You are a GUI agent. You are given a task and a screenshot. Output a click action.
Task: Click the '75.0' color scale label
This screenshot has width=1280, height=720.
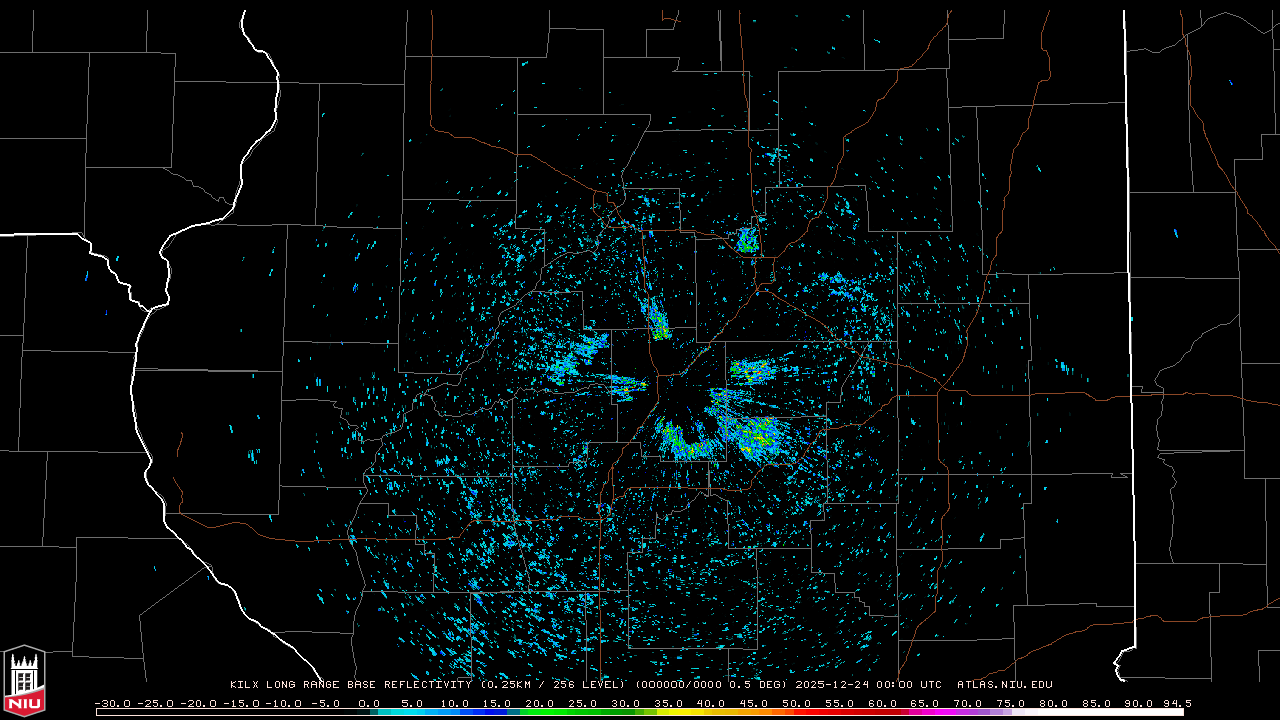(x=1012, y=703)
